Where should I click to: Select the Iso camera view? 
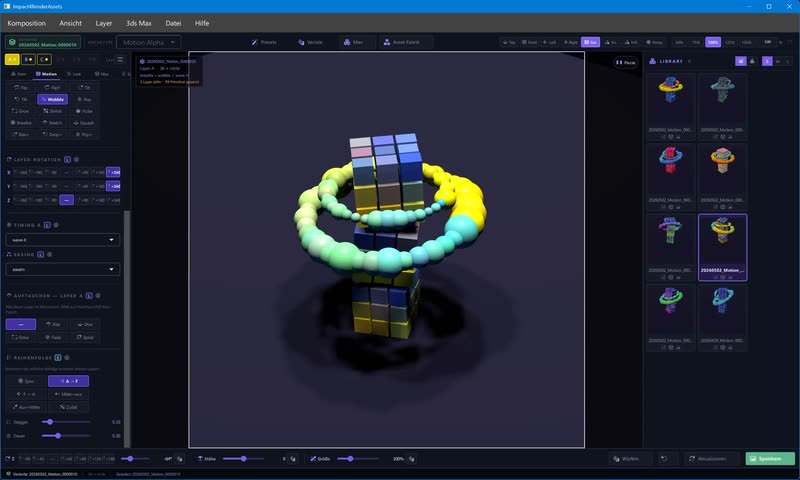pyautogui.click(x=590, y=42)
